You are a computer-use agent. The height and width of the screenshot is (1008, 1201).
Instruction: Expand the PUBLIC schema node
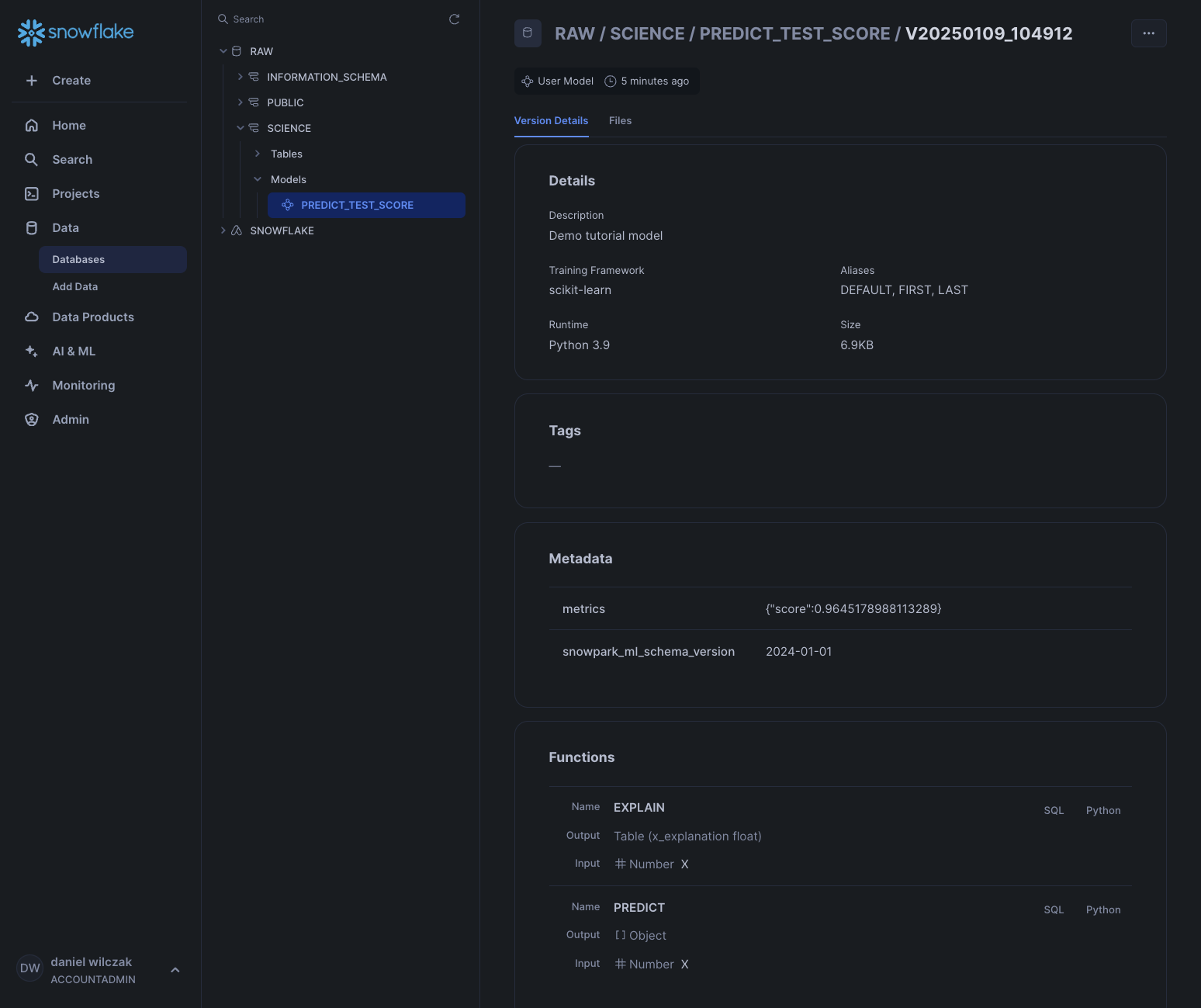tap(241, 102)
